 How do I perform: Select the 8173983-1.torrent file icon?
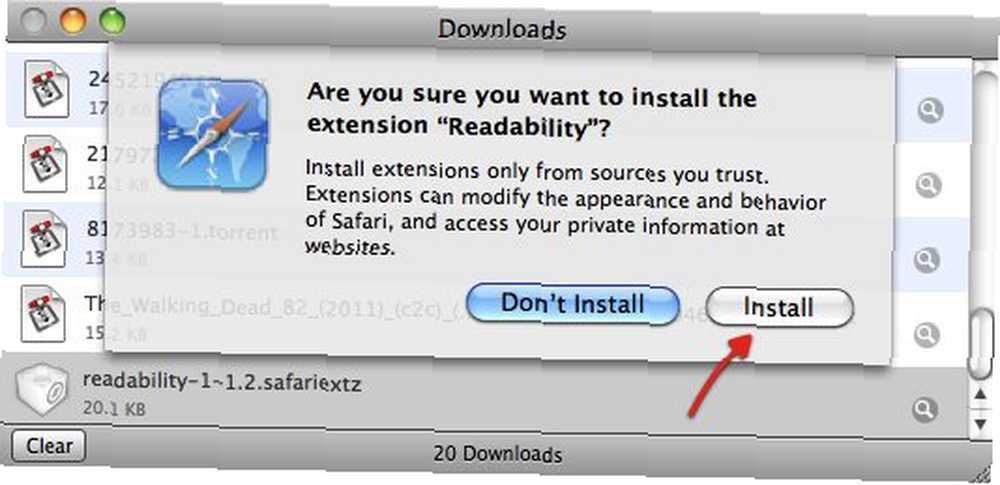[x=45, y=239]
